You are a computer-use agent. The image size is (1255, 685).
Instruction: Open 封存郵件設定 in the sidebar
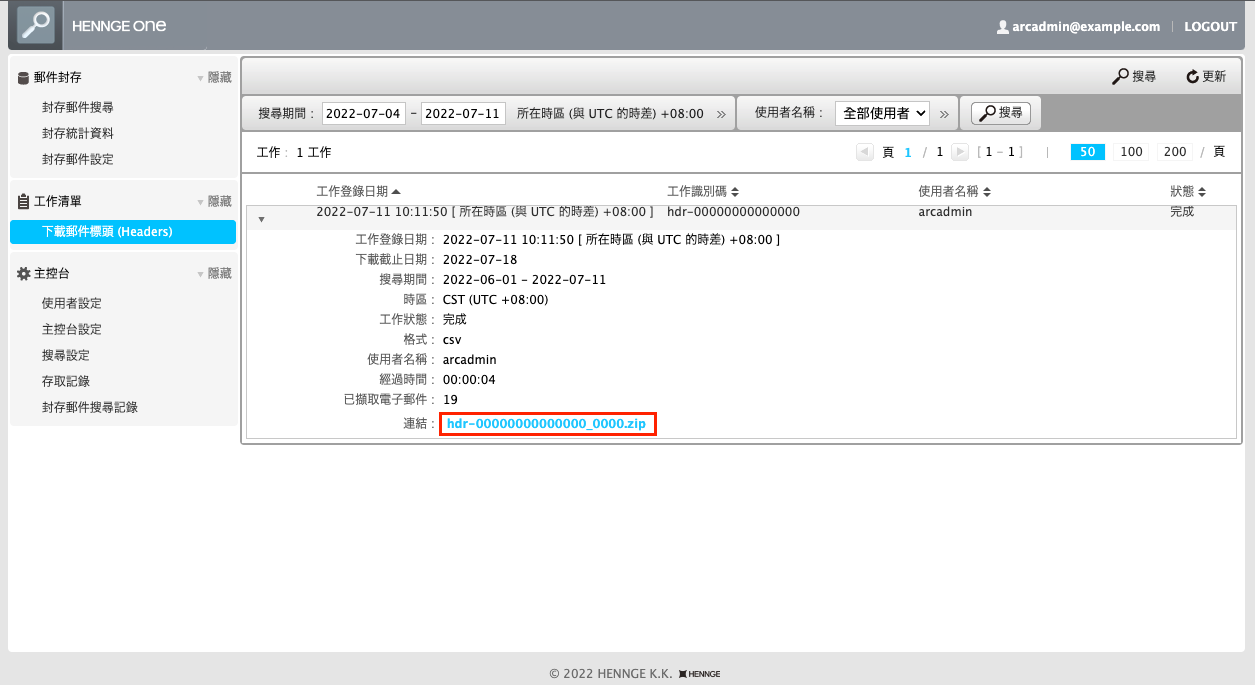click(78, 159)
